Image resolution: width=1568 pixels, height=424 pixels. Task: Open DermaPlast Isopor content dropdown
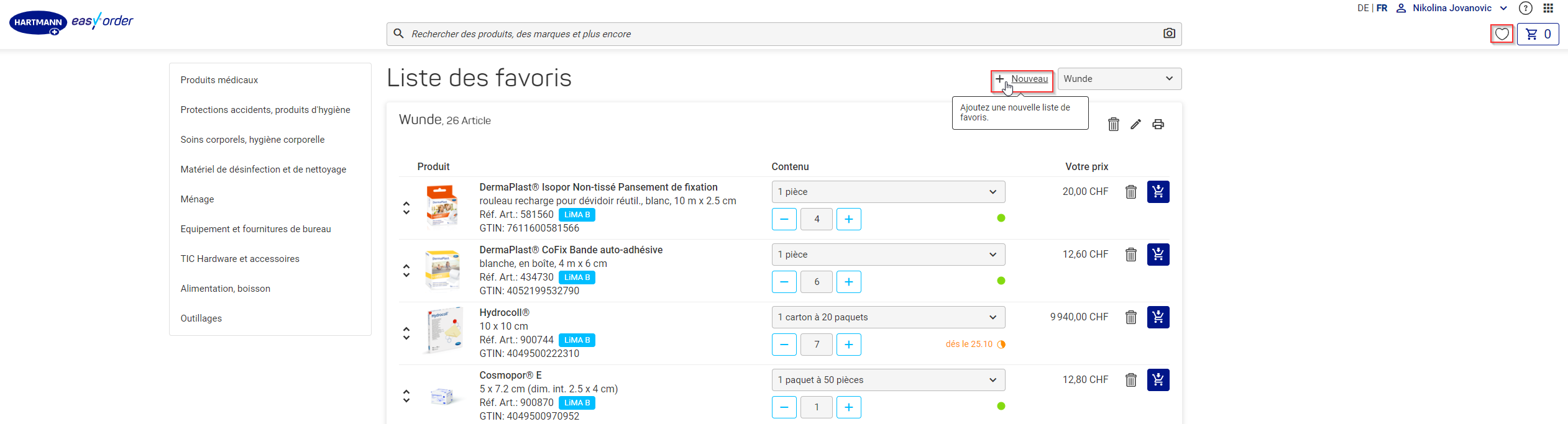point(888,192)
